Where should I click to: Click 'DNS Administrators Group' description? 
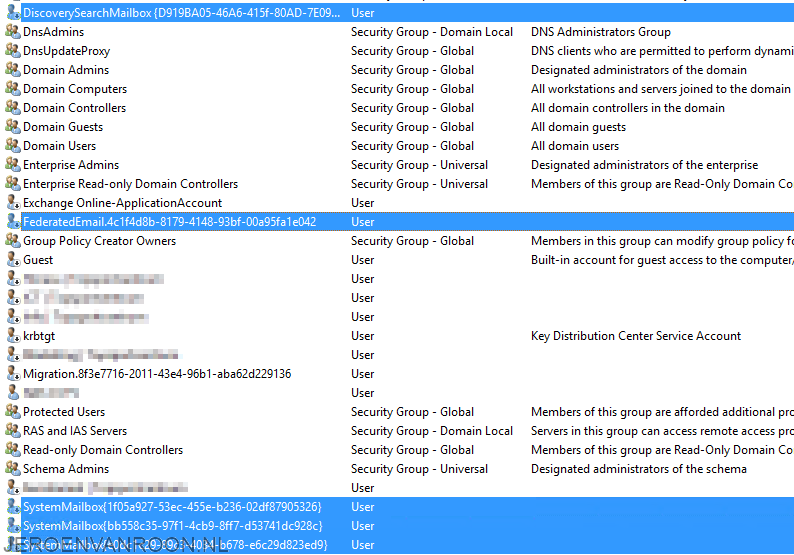601,31
